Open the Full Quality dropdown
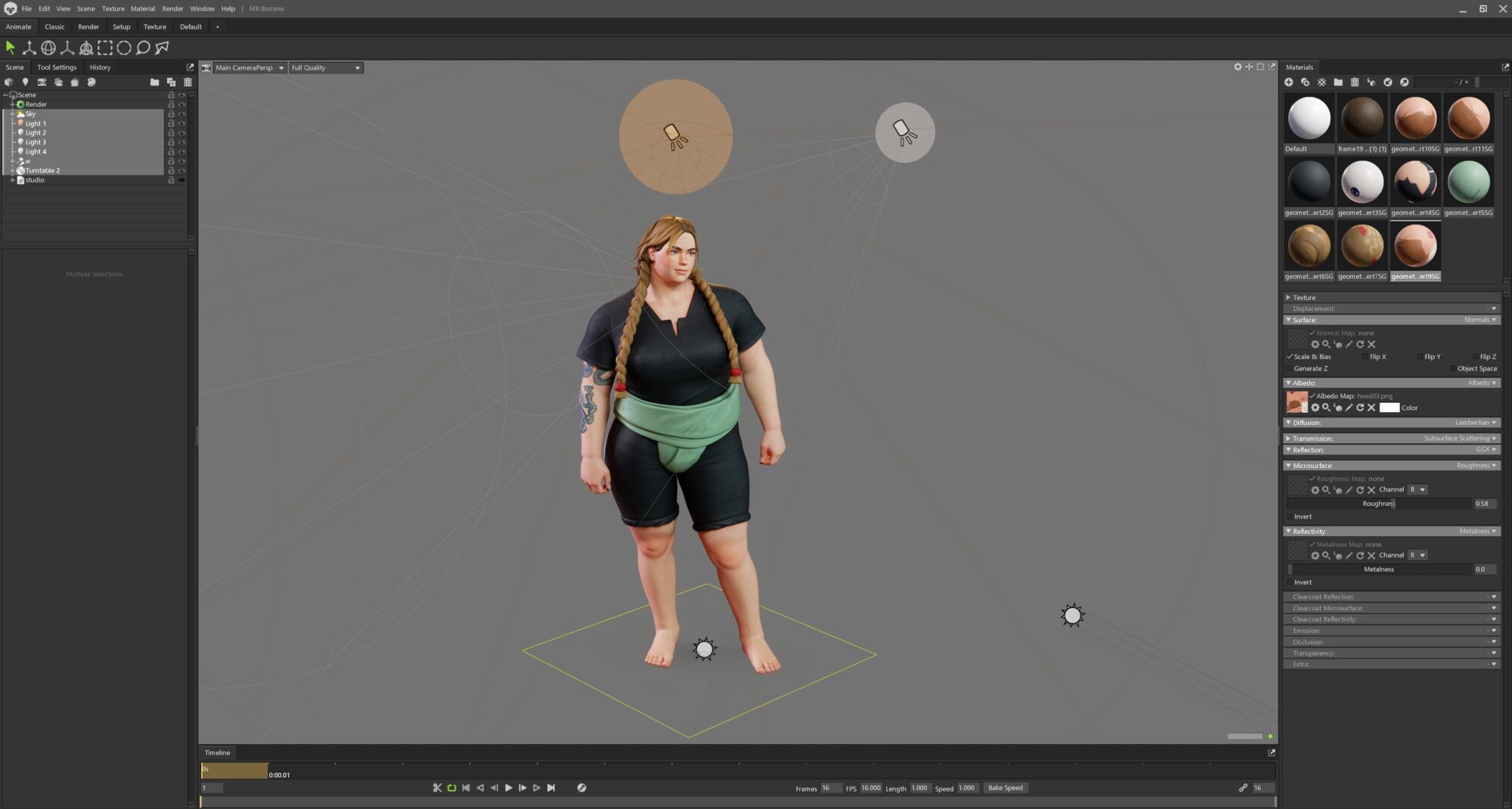 (x=326, y=68)
